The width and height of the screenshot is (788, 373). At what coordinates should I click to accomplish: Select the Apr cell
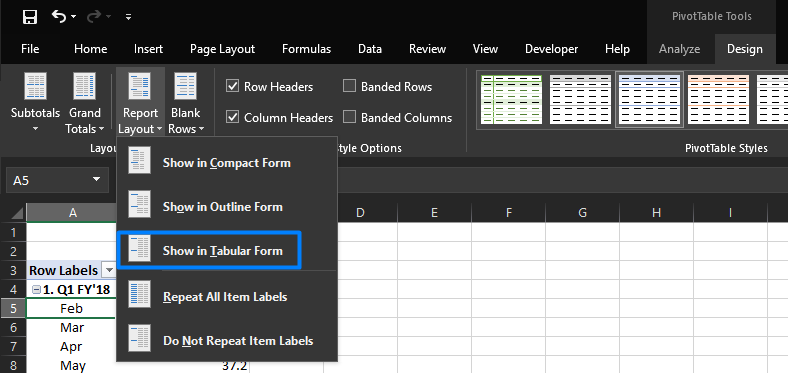(x=71, y=347)
